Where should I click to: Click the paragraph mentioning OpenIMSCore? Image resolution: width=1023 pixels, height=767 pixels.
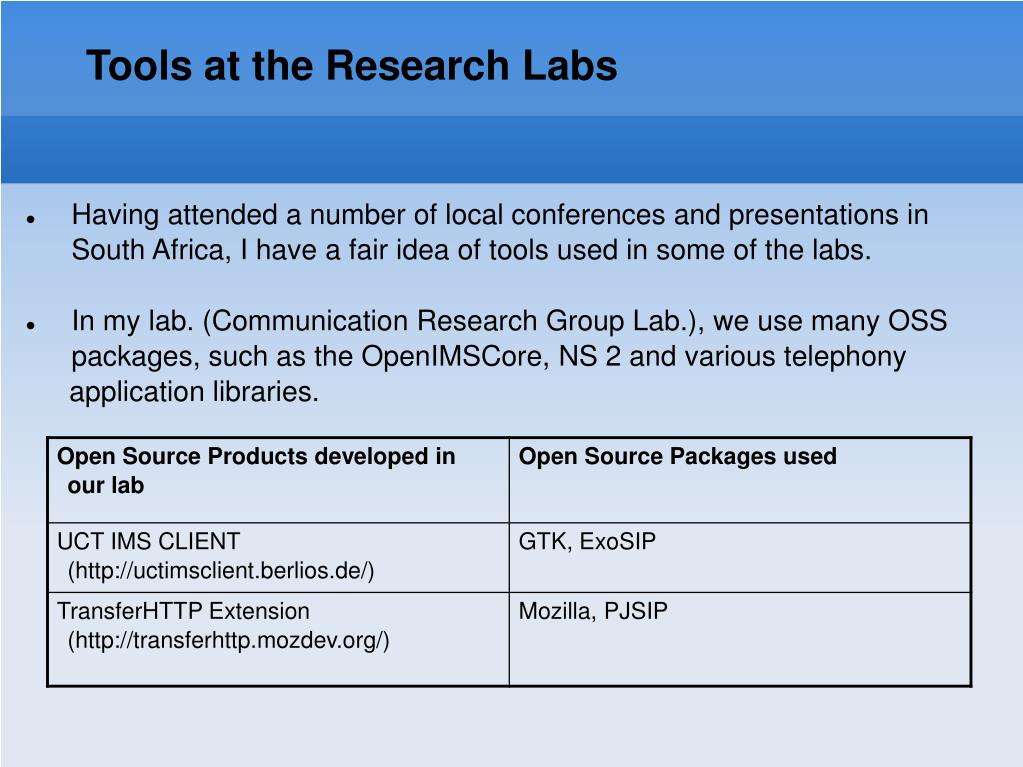509,356
